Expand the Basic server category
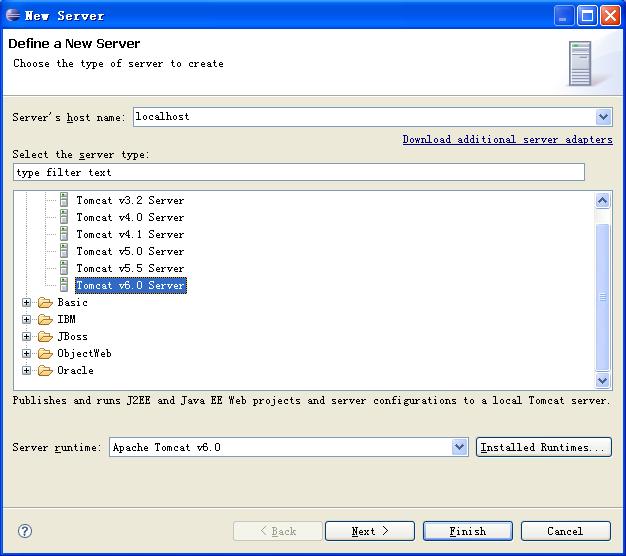Image resolution: width=626 pixels, height=556 pixels. pos(26,303)
